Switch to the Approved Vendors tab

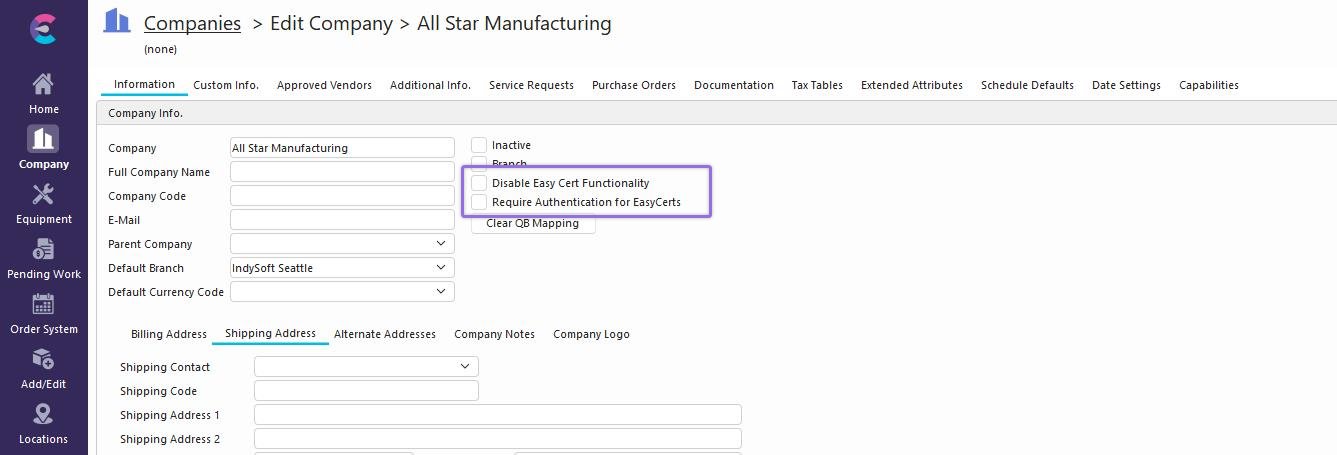click(x=324, y=86)
